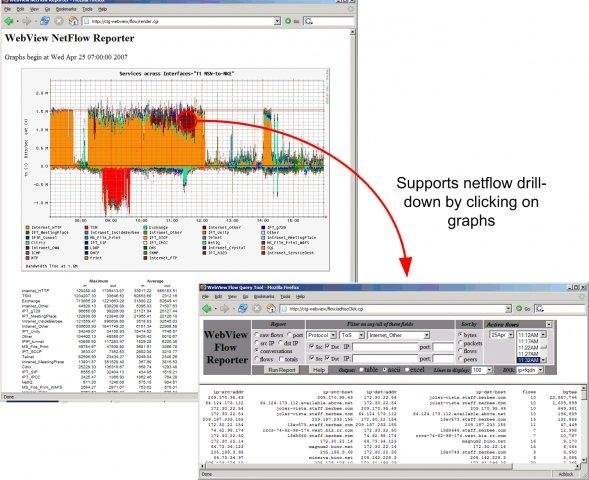589x480 pixels.
Task: Click green Go icon in Flow Query Tool window
Action: click(519, 309)
